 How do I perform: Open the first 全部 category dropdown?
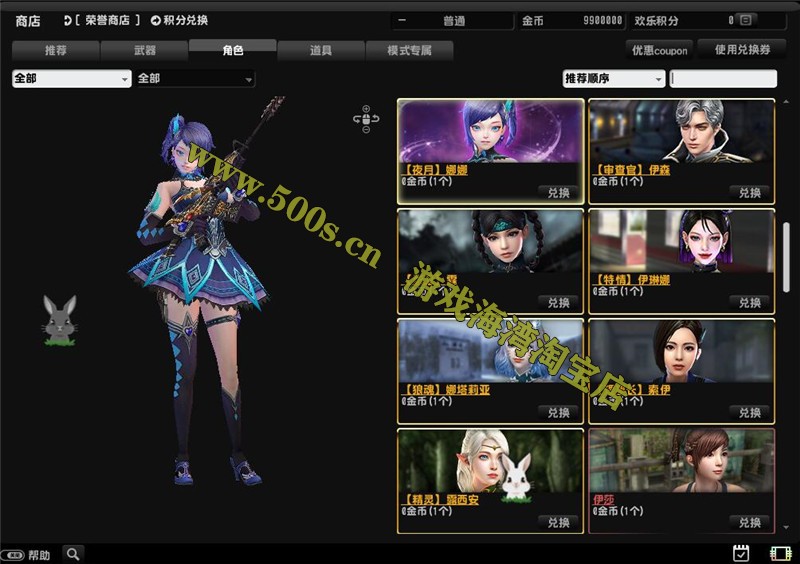click(71, 78)
